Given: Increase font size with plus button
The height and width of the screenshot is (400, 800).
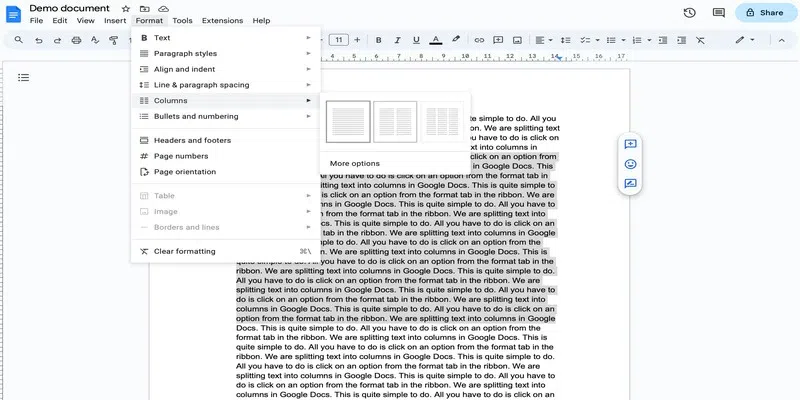Looking at the screenshot, I should 357,40.
